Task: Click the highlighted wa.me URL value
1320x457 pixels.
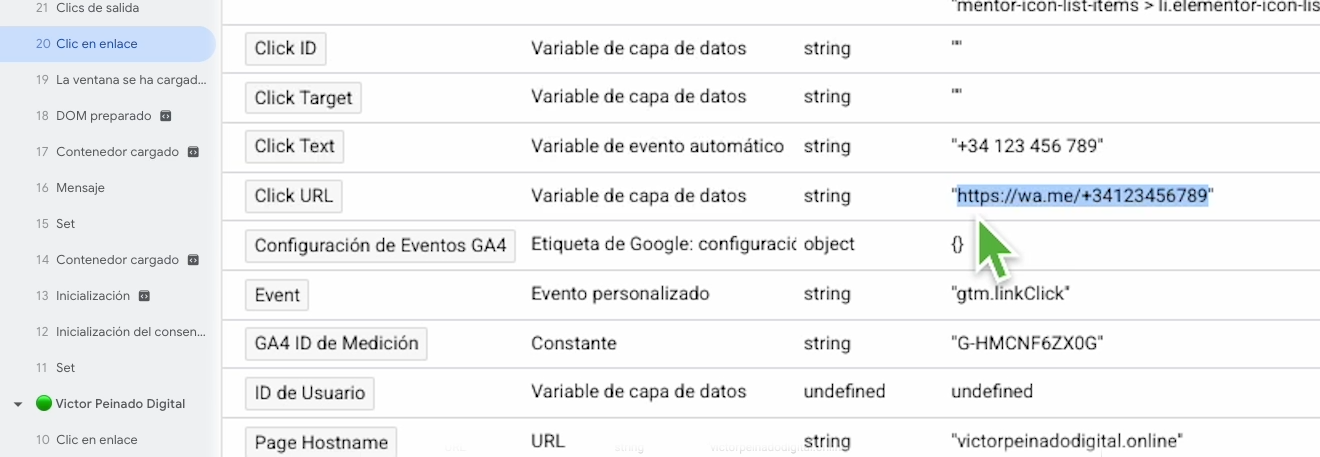Action: [1083, 196]
